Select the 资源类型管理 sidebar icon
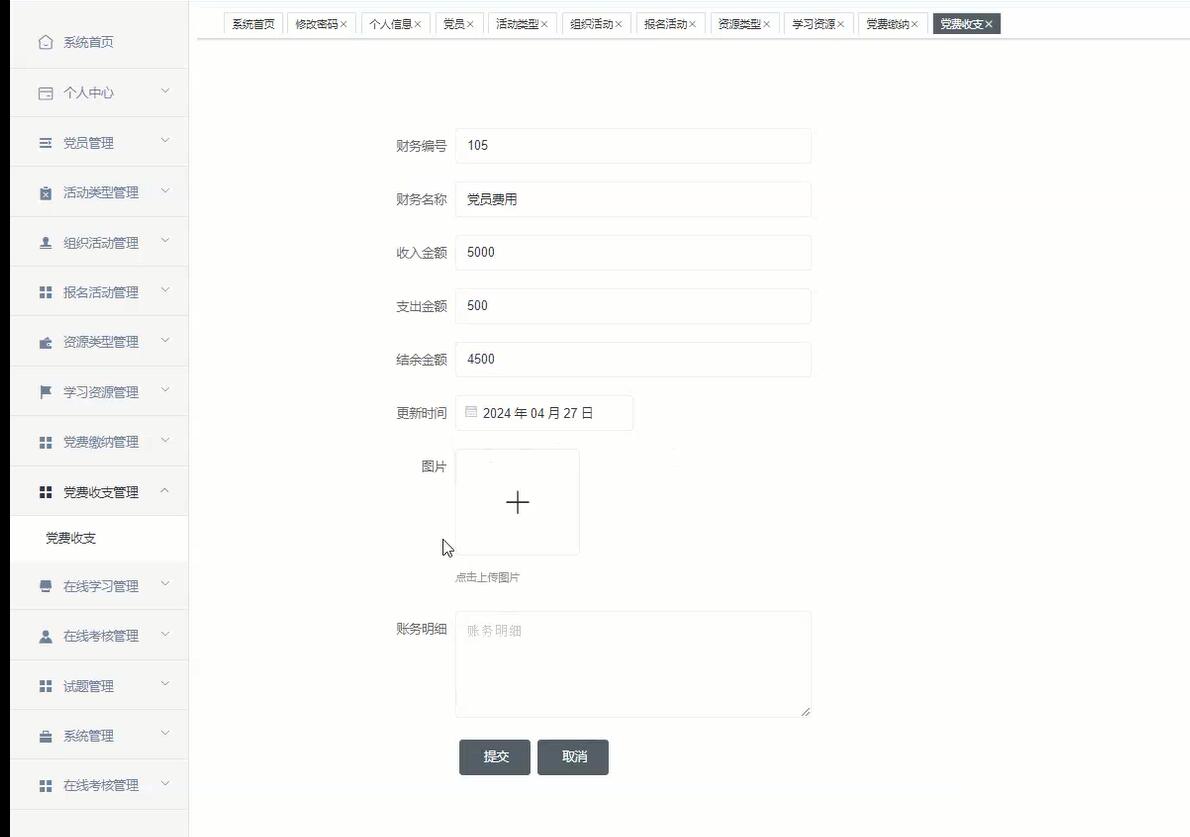Viewport: 1190px width, 837px height. tap(45, 341)
